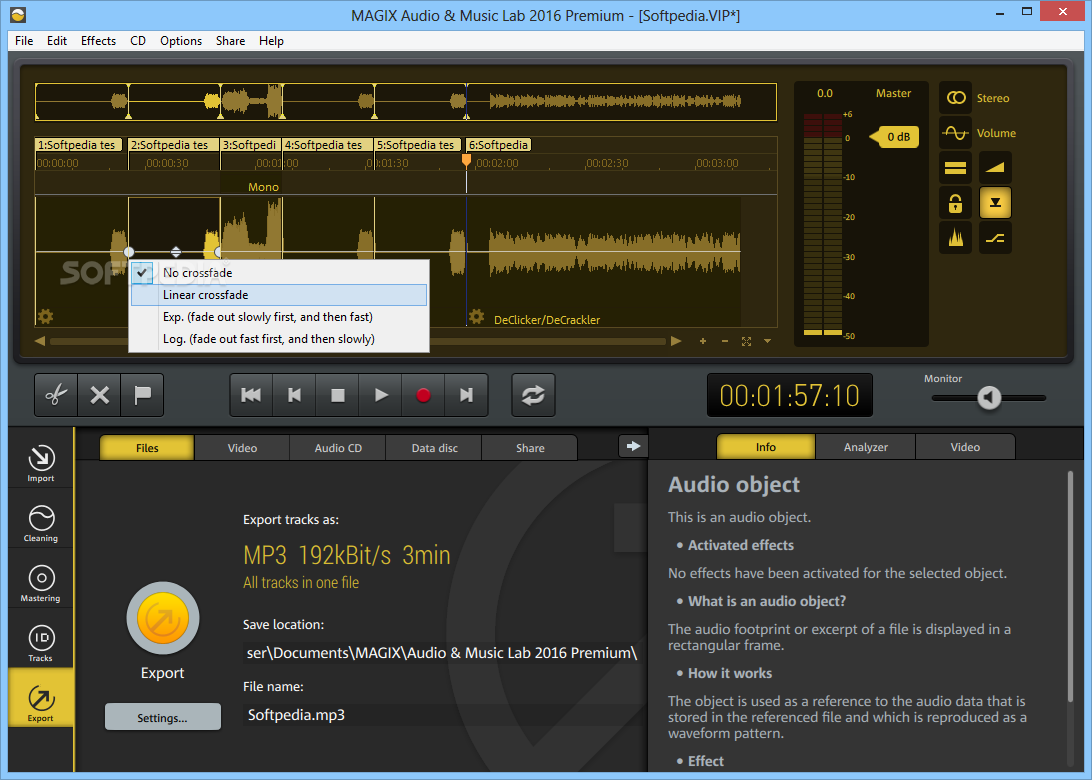1092x780 pixels.
Task: Click the step curve icon
Action: coord(995,238)
